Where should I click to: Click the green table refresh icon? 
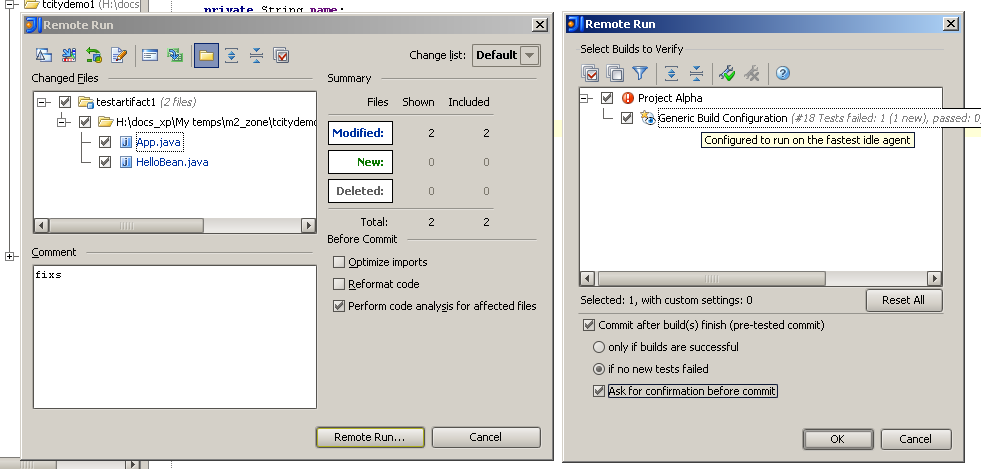pos(175,56)
